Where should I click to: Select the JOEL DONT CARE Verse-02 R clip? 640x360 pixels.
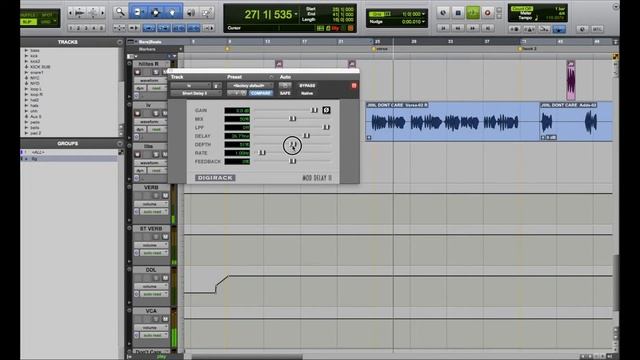[452, 121]
